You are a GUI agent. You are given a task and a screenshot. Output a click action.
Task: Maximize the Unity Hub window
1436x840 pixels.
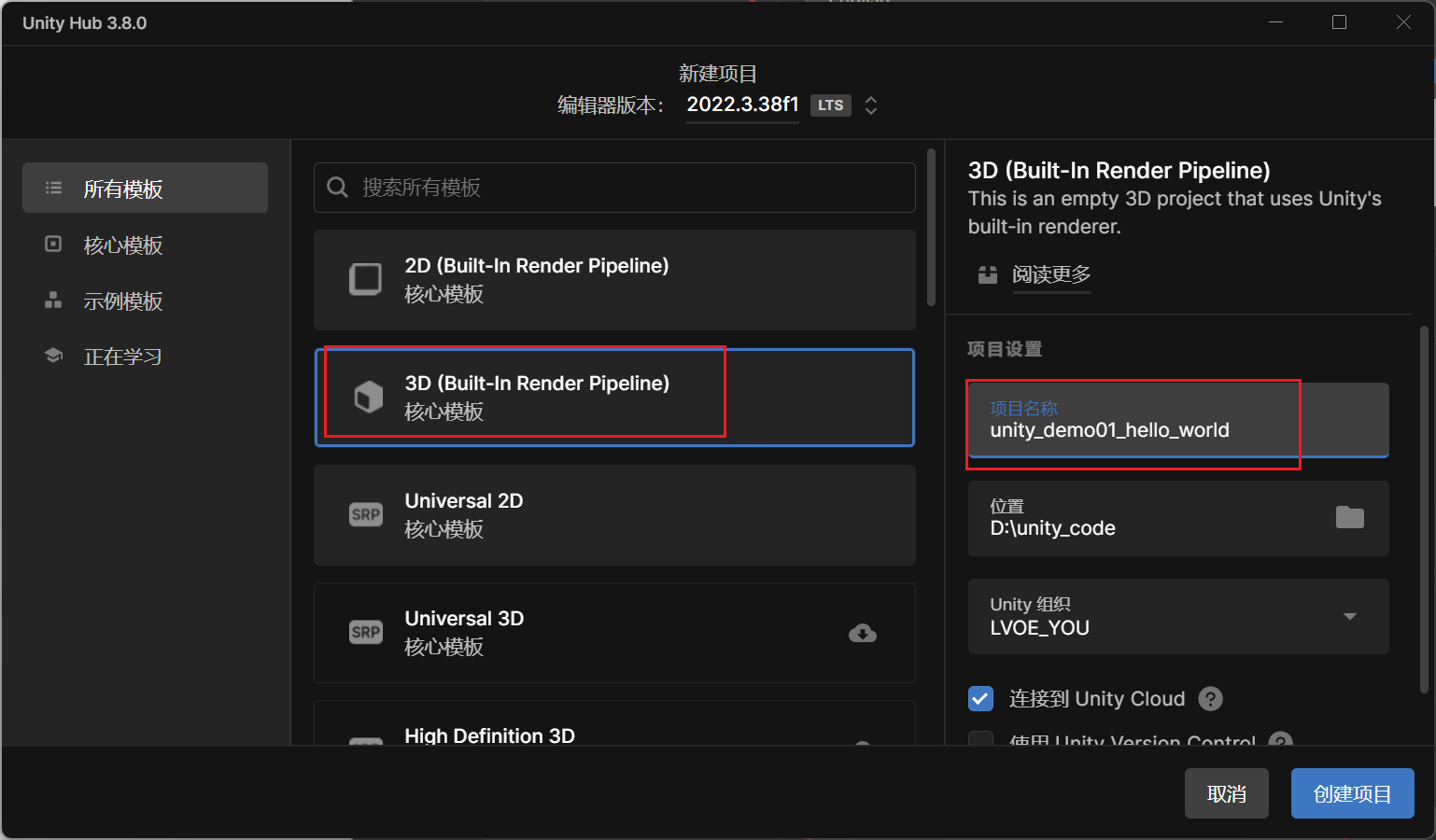(x=1339, y=22)
